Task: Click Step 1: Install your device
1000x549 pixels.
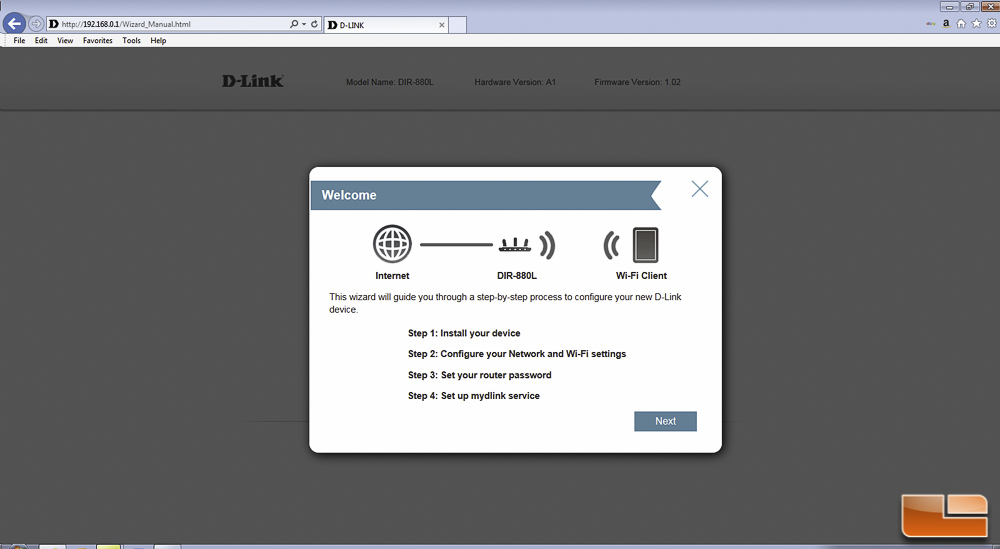Action: pos(464,333)
